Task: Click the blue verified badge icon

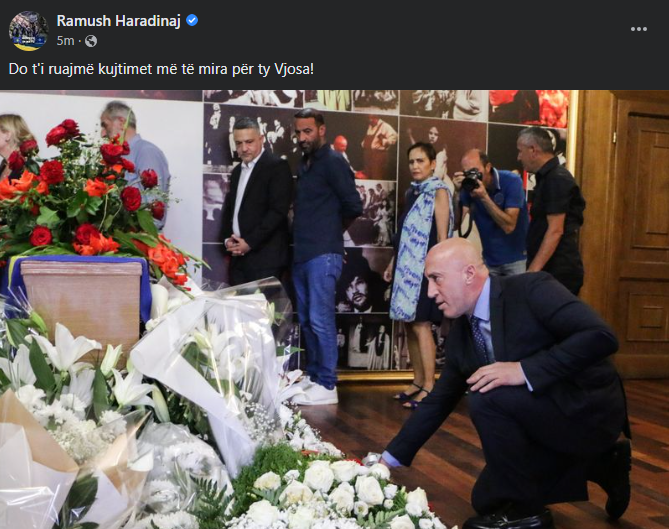Action: coord(192,20)
